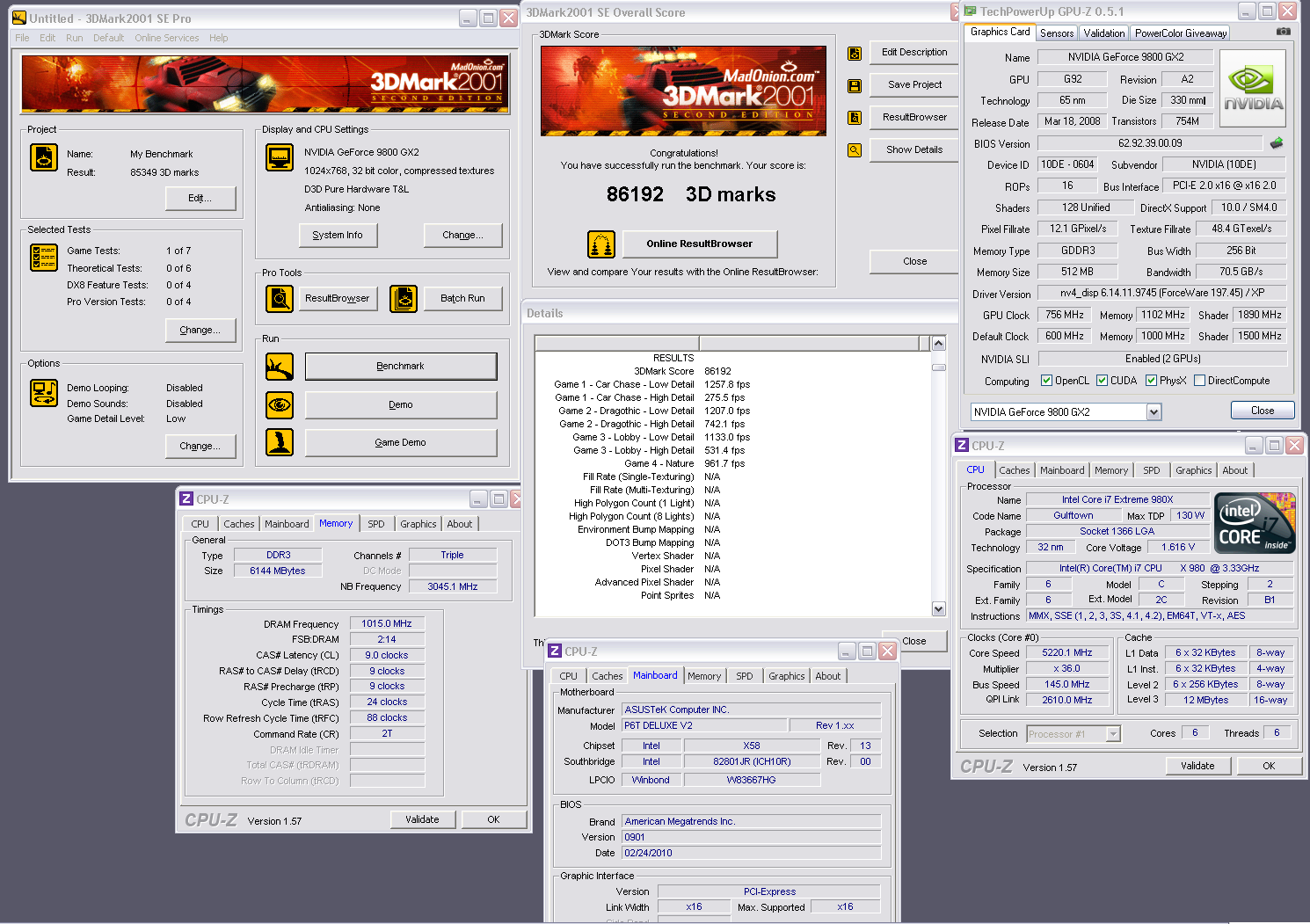Toggle the PhysX checkbox in GPU-Z
The height and width of the screenshot is (924, 1310).
click(1151, 381)
